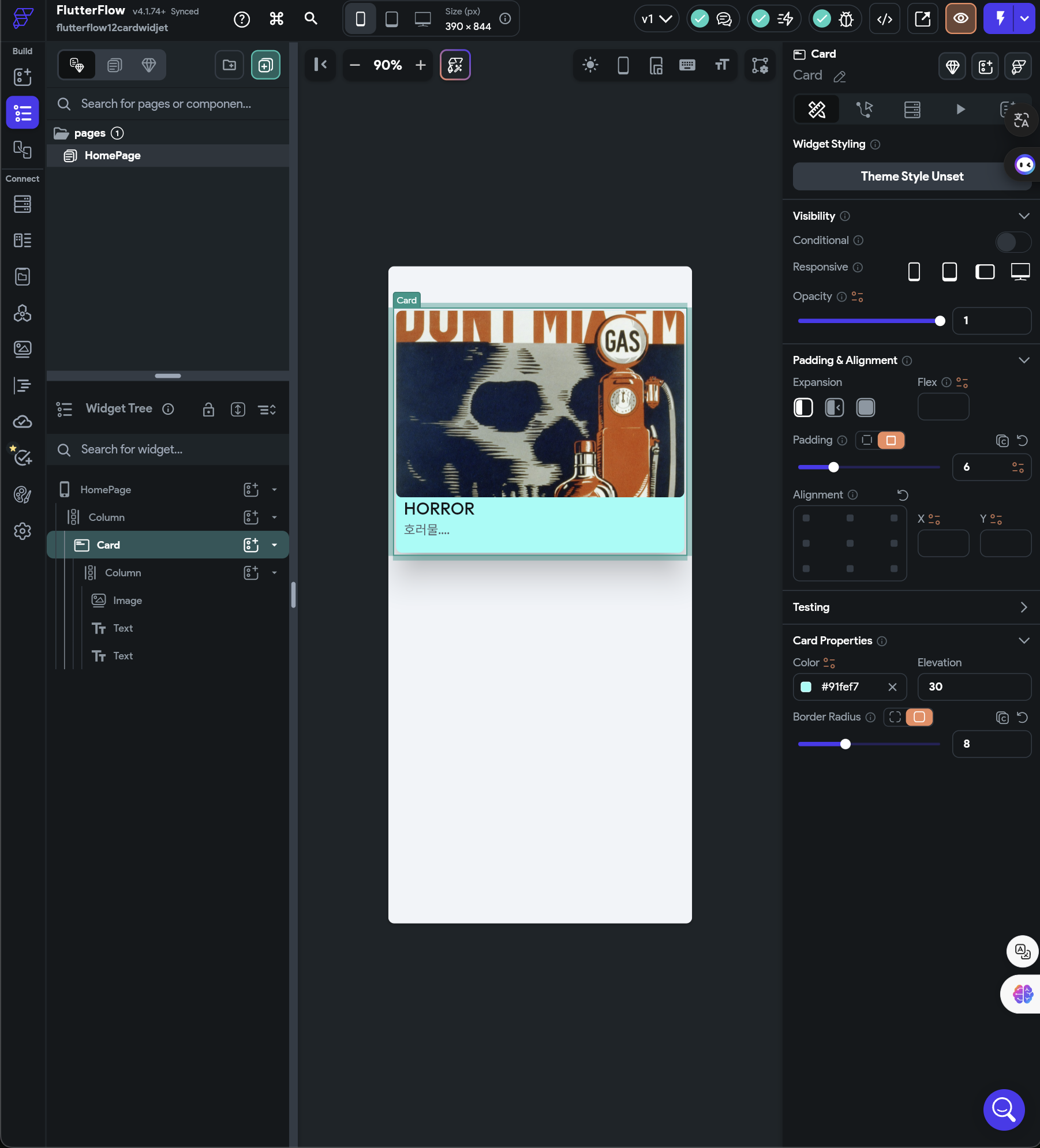The width and height of the screenshot is (1040, 1148).
Task: Open the debug bug icon
Action: [x=847, y=19]
